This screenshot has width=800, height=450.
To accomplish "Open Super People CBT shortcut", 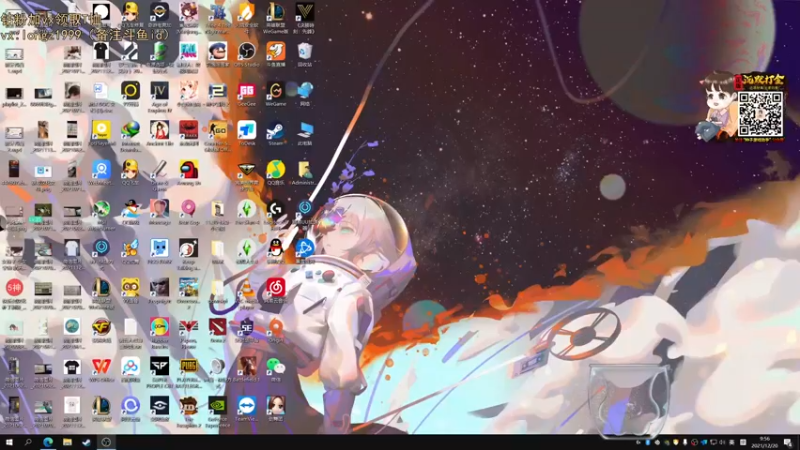I will [159, 372].
